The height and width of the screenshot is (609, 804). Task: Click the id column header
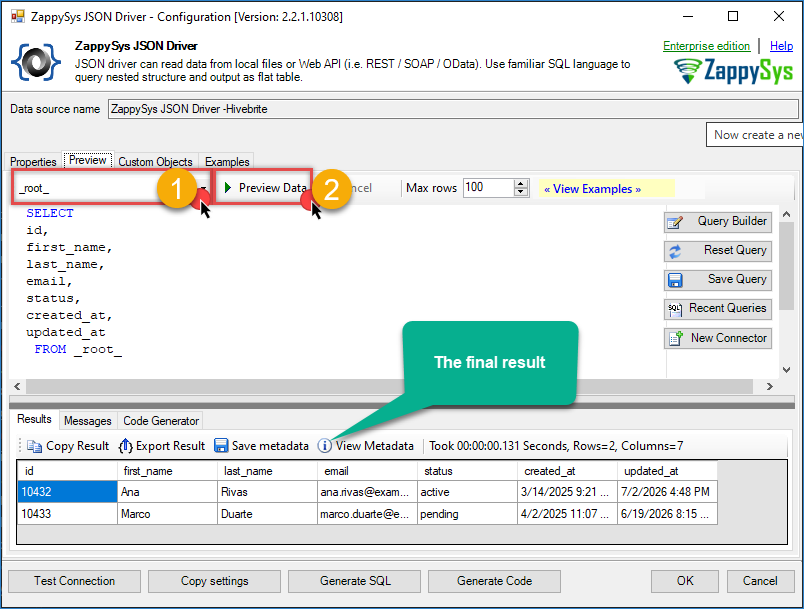(x=68, y=471)
